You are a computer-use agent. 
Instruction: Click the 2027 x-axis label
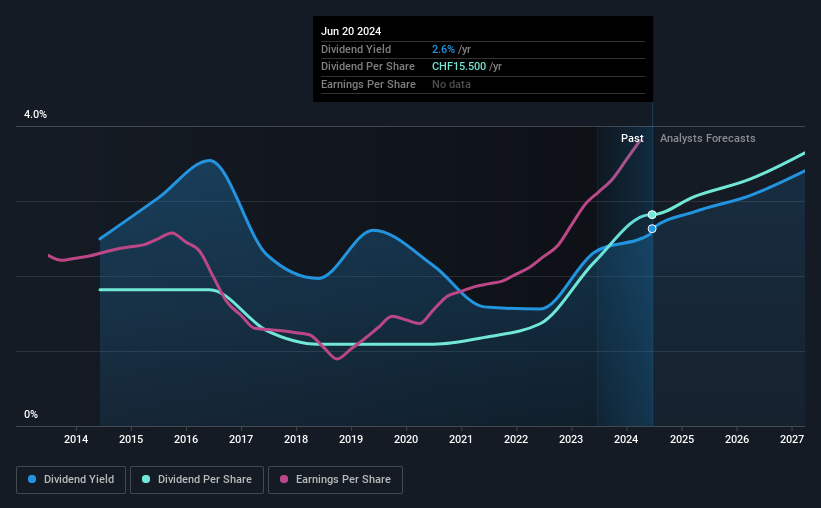click(x=792, y=439)
